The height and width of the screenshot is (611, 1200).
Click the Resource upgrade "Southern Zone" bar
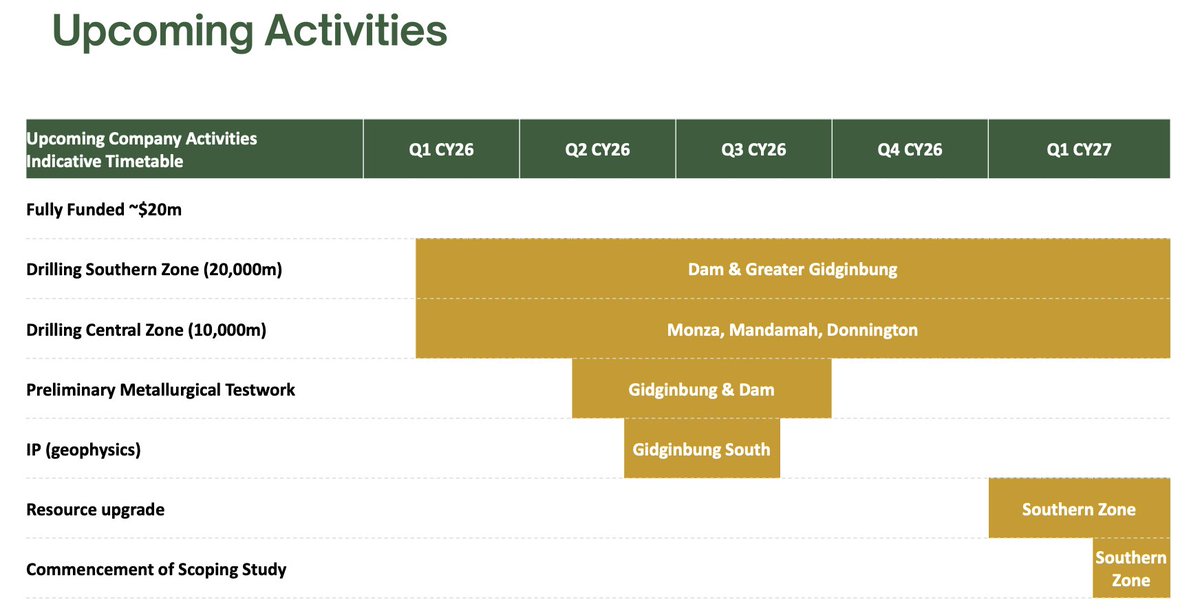(x=1079, y=509)
